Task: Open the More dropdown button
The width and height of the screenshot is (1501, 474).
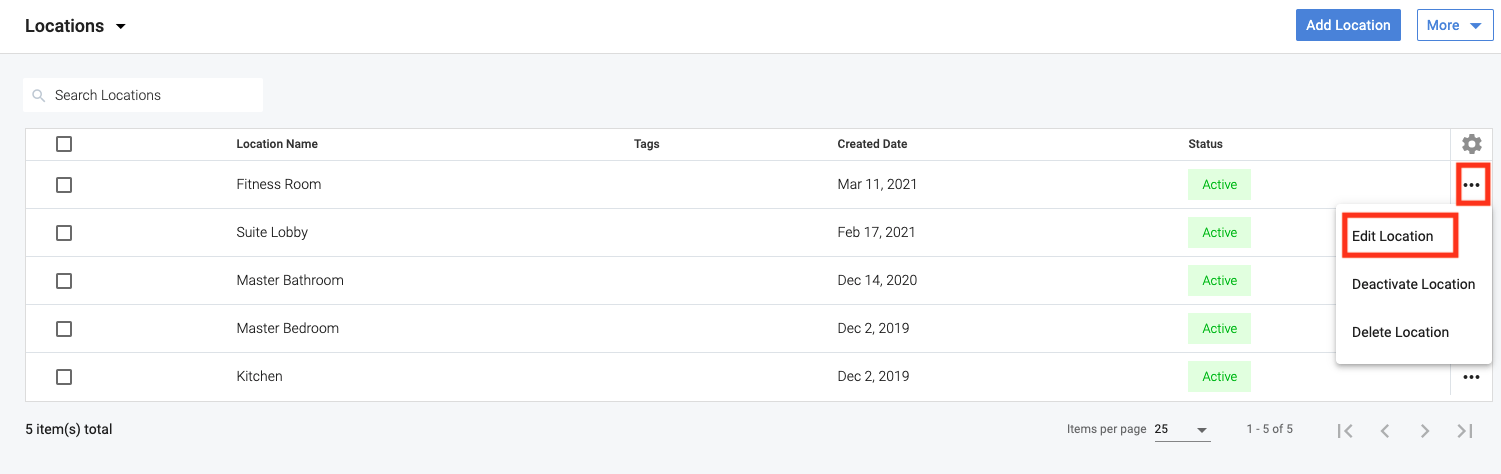Action: tap(1455, 26)
